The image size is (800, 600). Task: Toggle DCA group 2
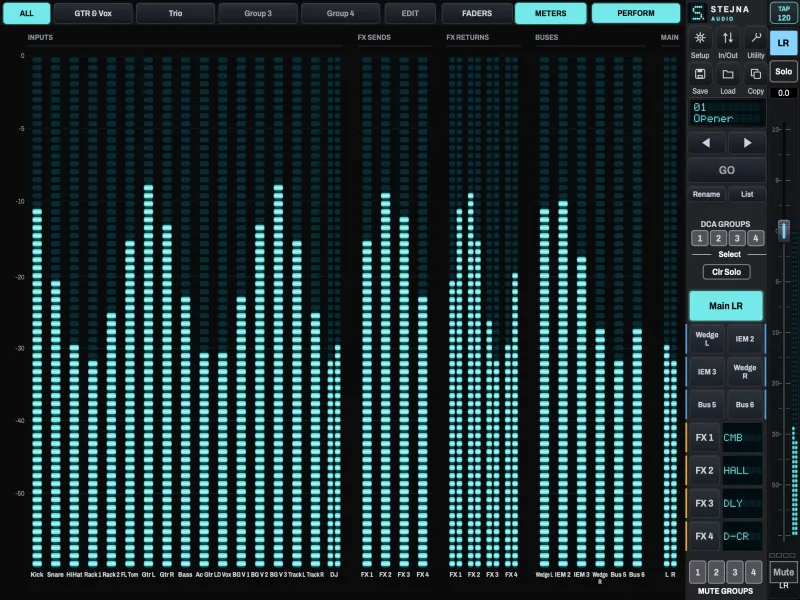pos(718,238)
